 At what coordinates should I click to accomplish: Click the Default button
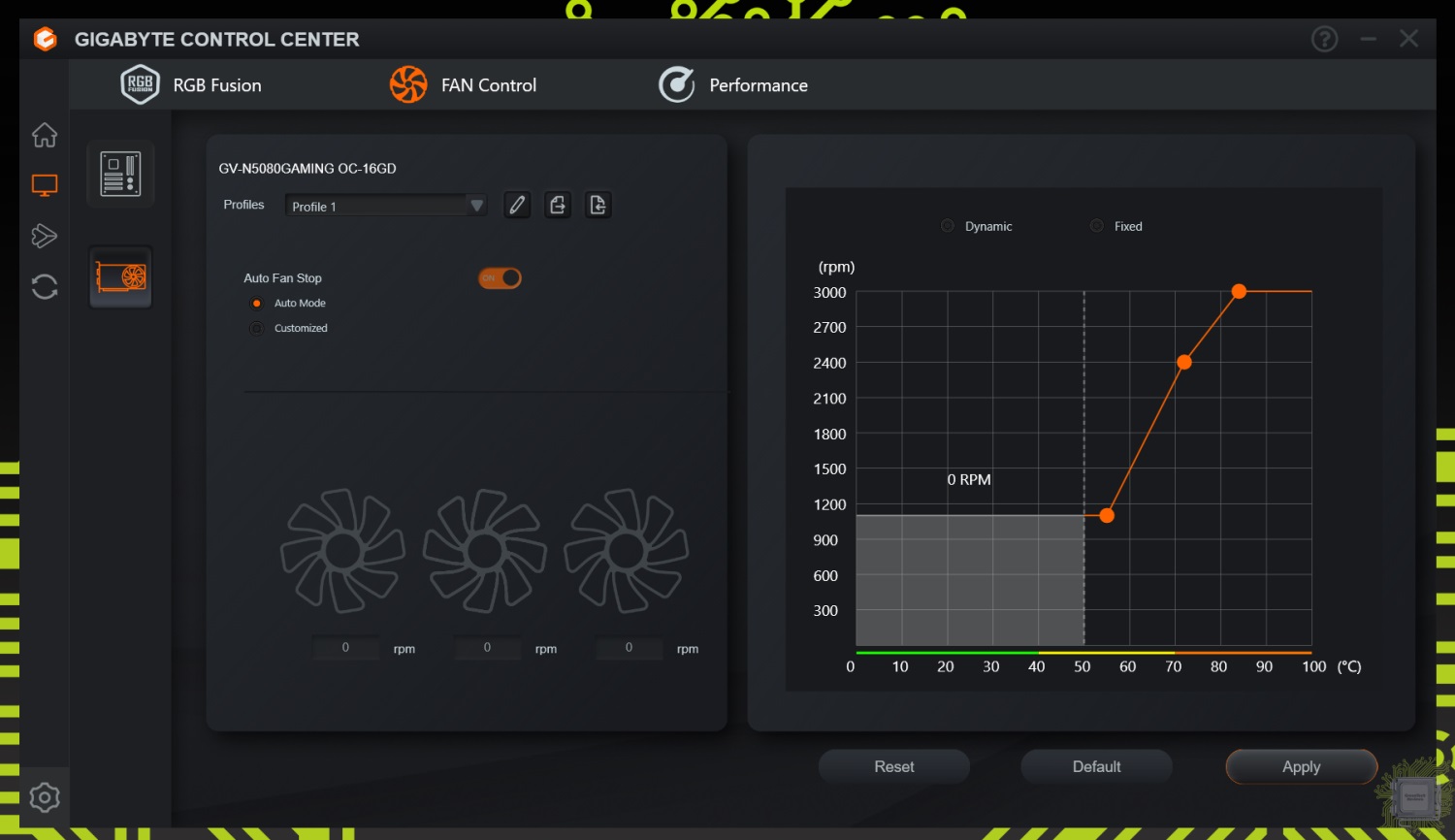coord(1096,766)
